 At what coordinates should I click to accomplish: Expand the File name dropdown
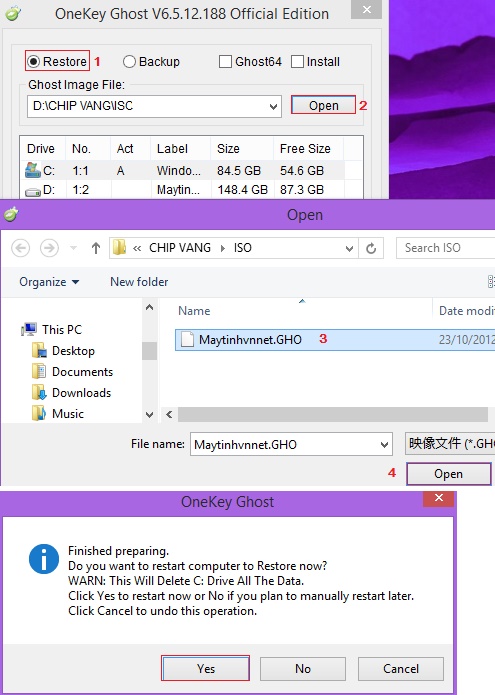pos(385,445)
